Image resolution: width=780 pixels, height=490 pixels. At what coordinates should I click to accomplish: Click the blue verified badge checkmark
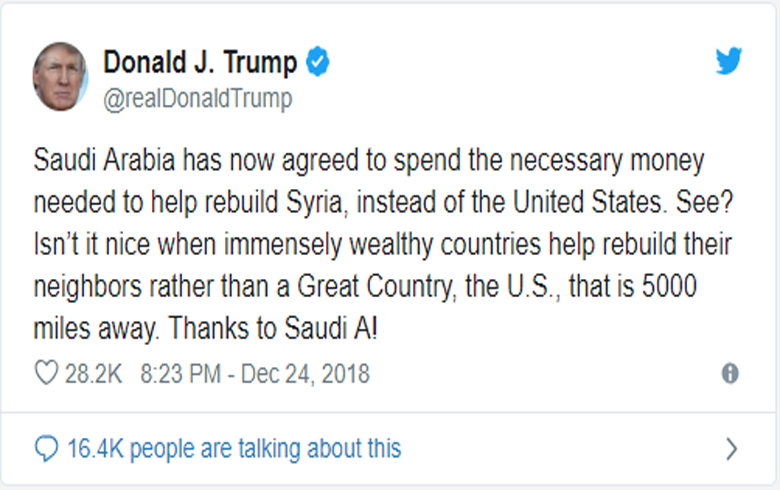(x=317, y=61)
